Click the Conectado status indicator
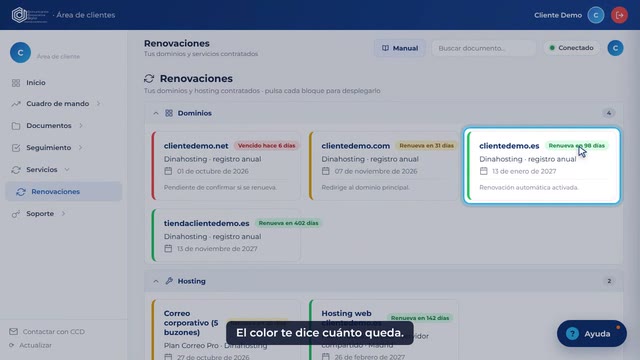Image resolution: width=640 pixels, height=360 pixels. 571,48
